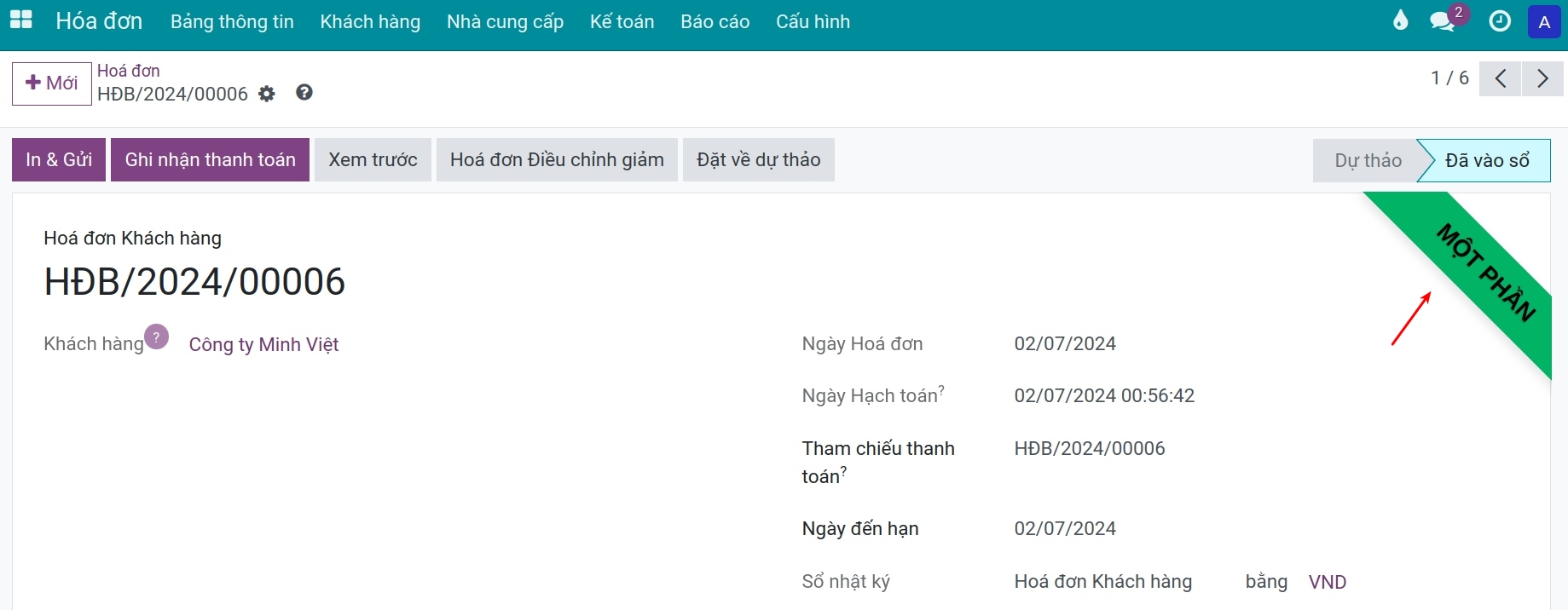
Task: Click accounting date 02/07/2024 00:56:42
Action: point(1104,395)
